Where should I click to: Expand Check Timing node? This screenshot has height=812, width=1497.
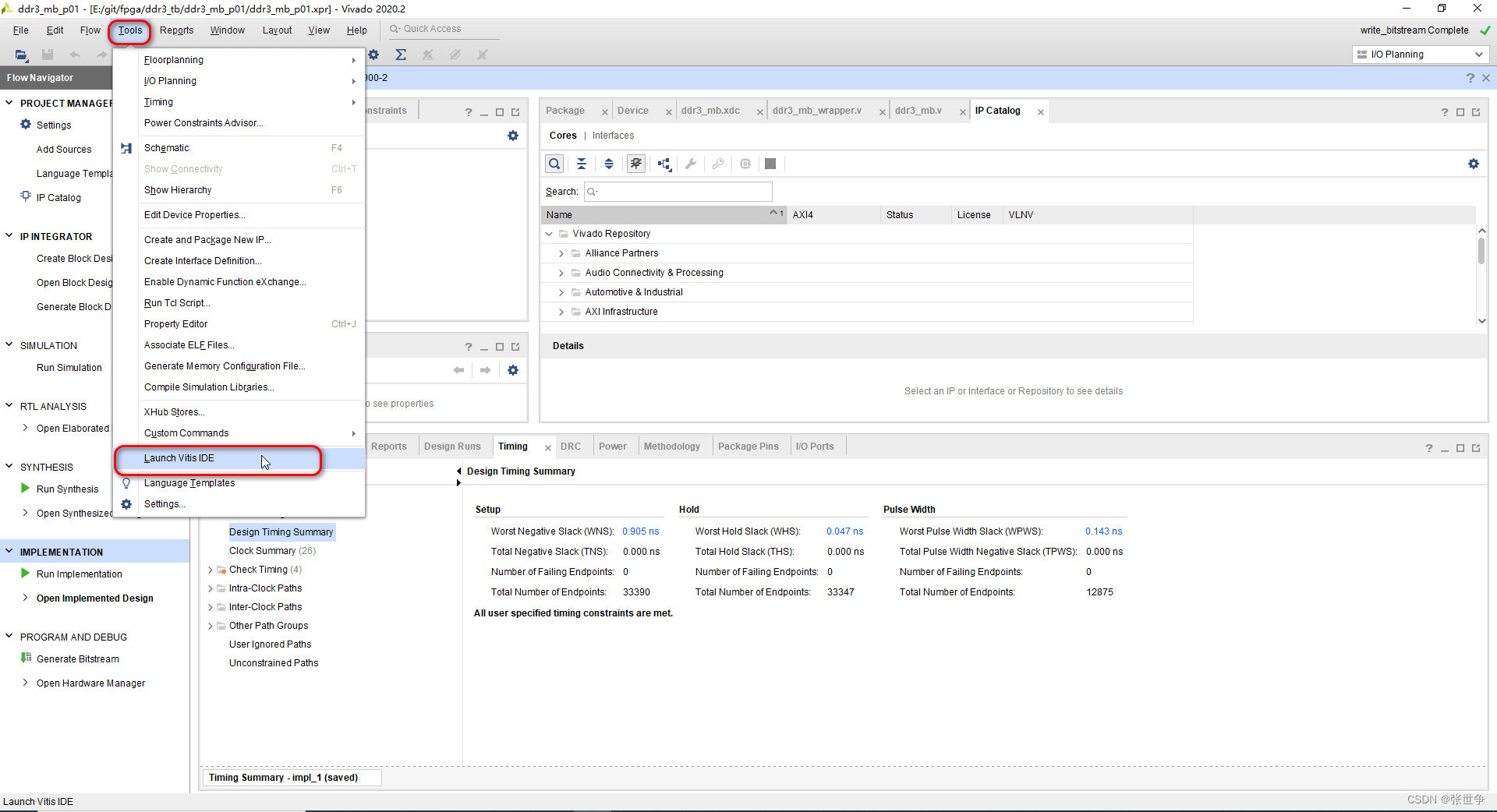pyautogui.click(x=210, y=570)
